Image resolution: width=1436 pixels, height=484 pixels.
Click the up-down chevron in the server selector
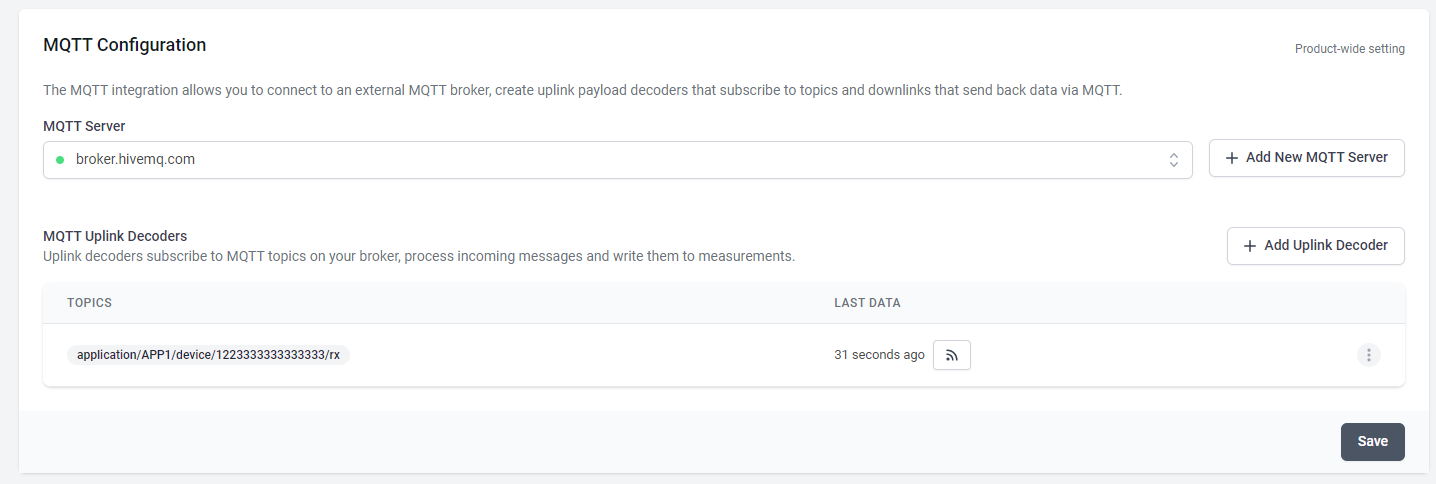click(1174, 160)
